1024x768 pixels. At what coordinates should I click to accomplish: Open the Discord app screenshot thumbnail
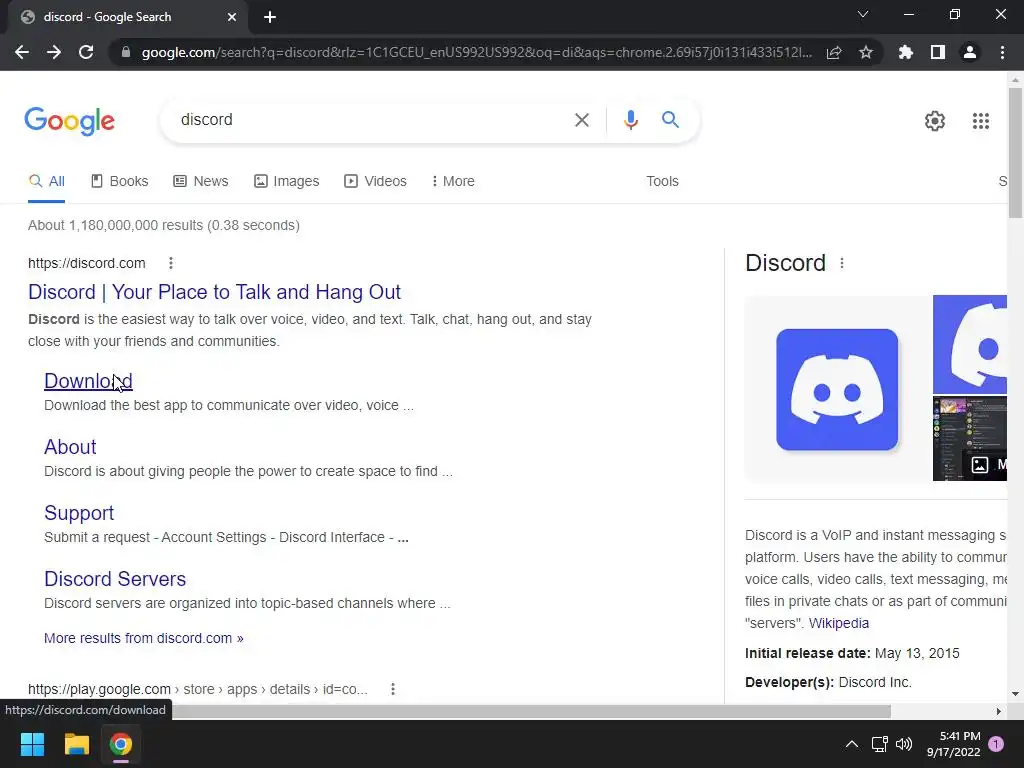[970, 438]
